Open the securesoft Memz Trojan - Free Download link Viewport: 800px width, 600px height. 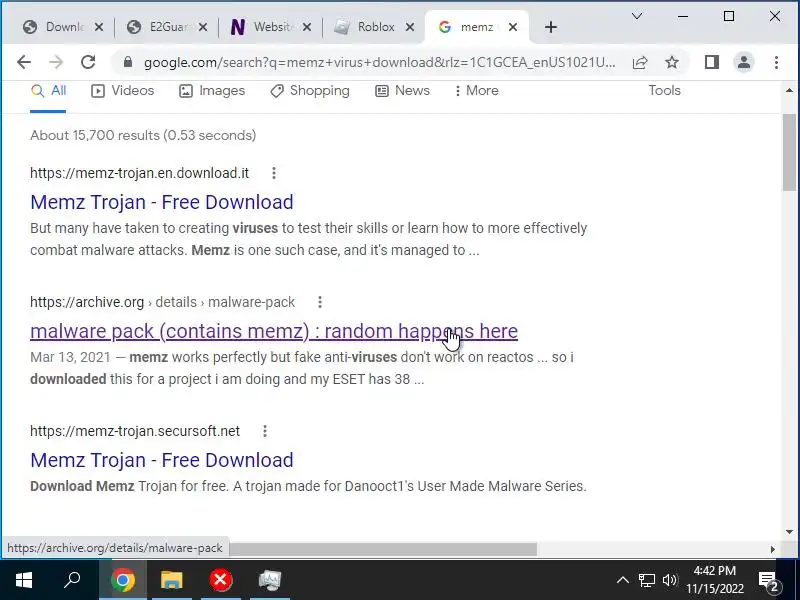(x=162, y=460)
